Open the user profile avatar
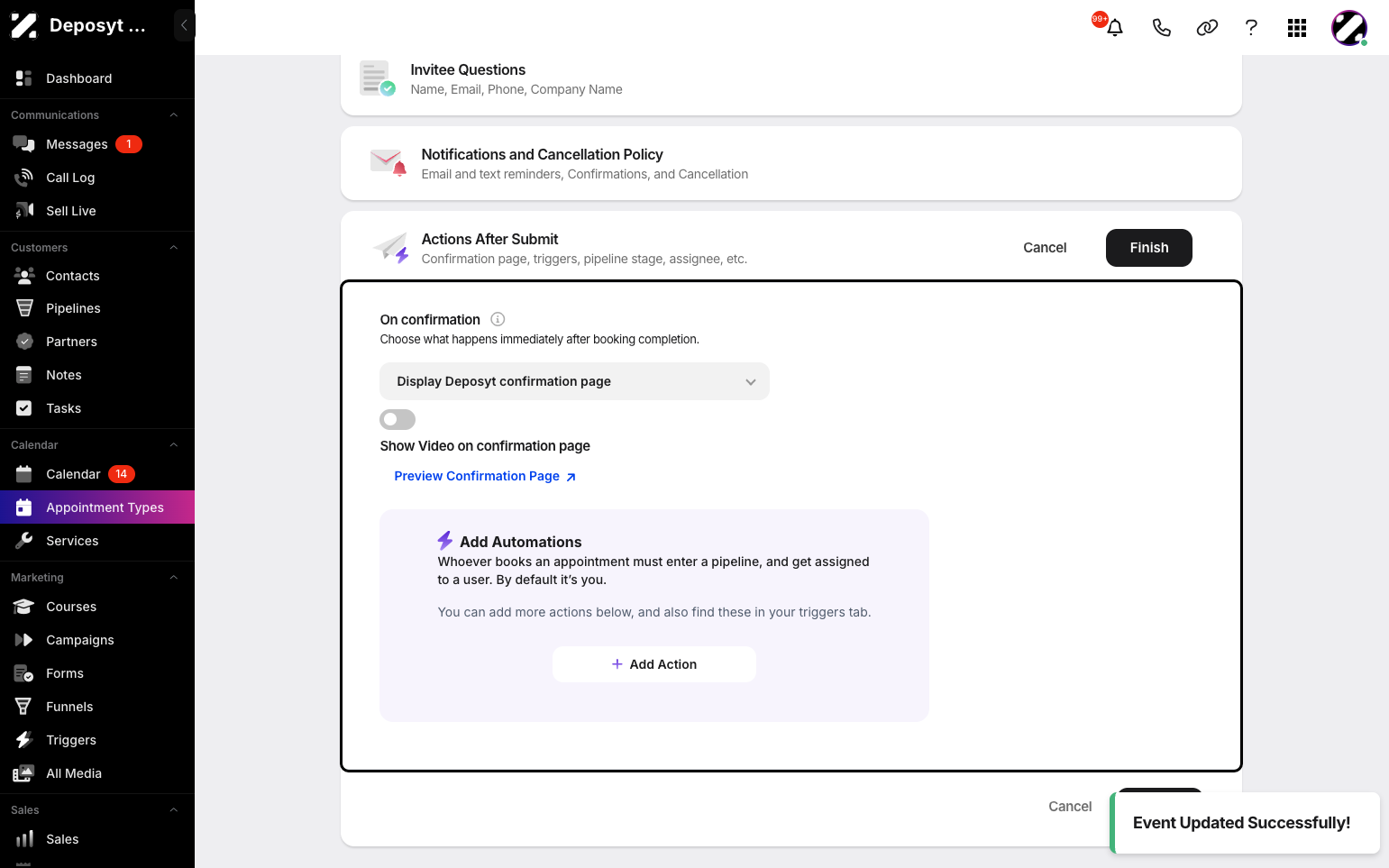 click(x=1349, y=28)
